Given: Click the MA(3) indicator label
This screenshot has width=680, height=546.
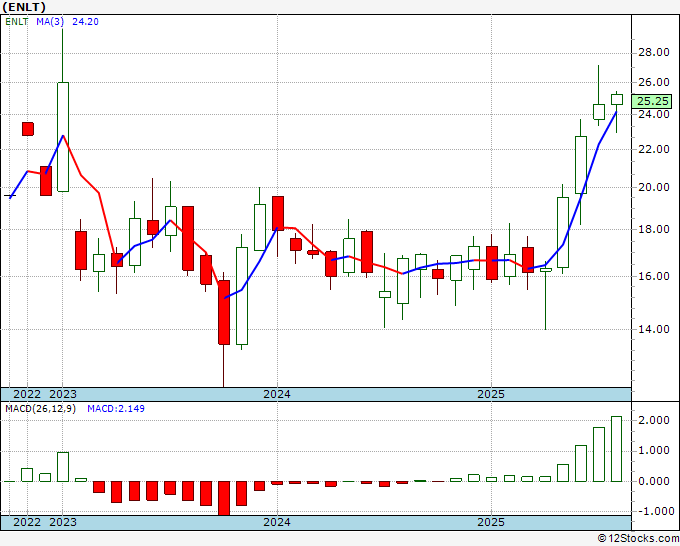Looking at the screenshot, I should [x=50, y=22].
